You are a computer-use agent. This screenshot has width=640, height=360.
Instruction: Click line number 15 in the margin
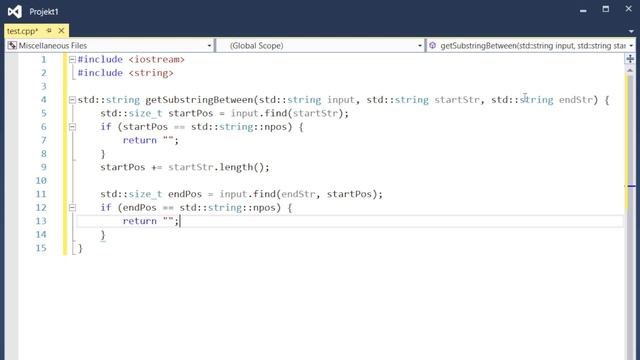(41, 248)
